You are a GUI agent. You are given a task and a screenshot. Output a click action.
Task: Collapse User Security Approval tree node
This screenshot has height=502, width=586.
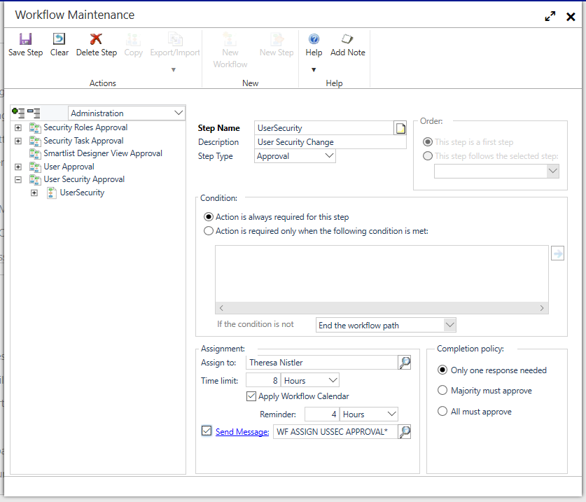click(x=18, y=180)
